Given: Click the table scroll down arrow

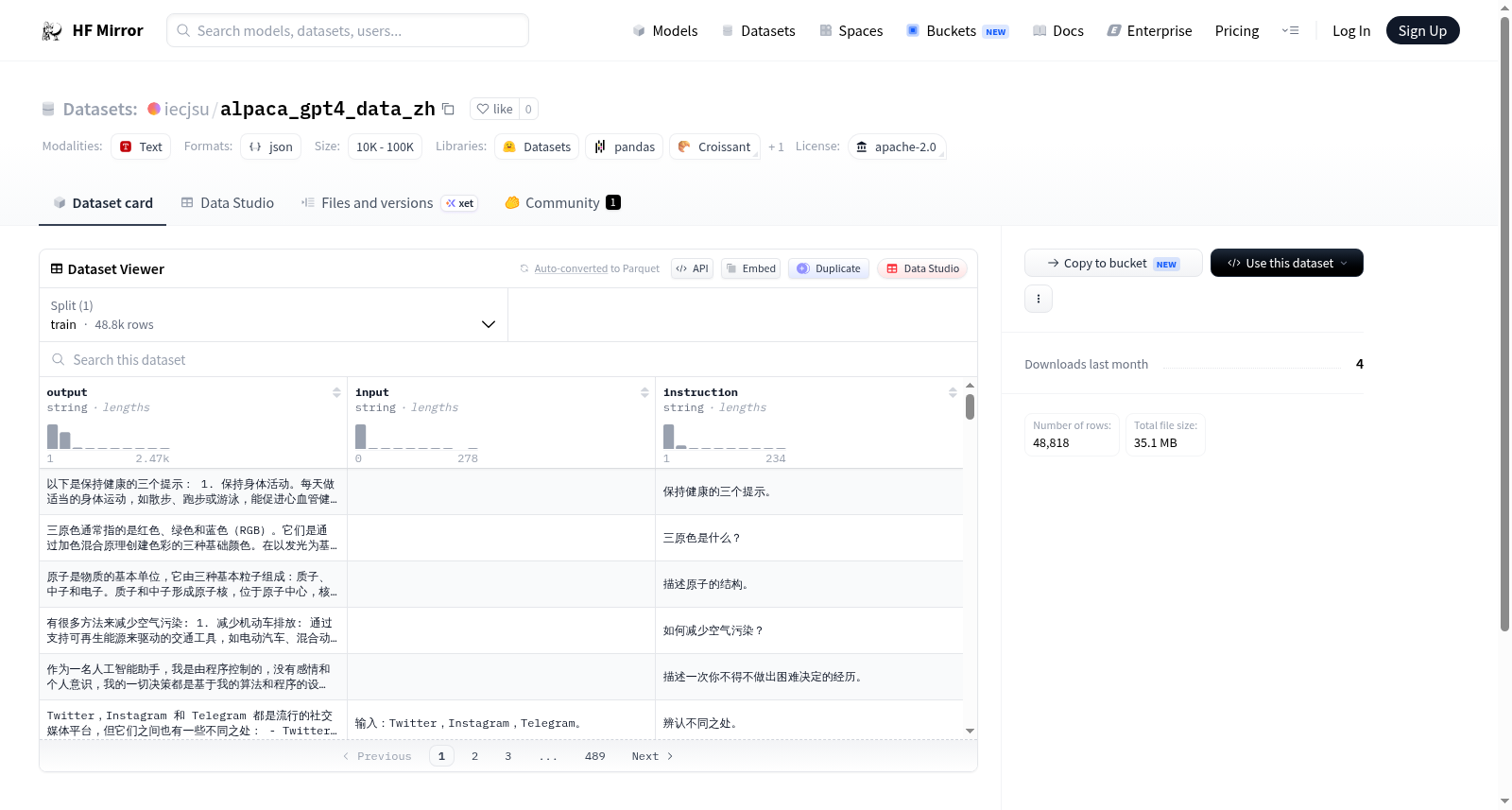Looking at the screenshot, I should click(x=970, y=731).
